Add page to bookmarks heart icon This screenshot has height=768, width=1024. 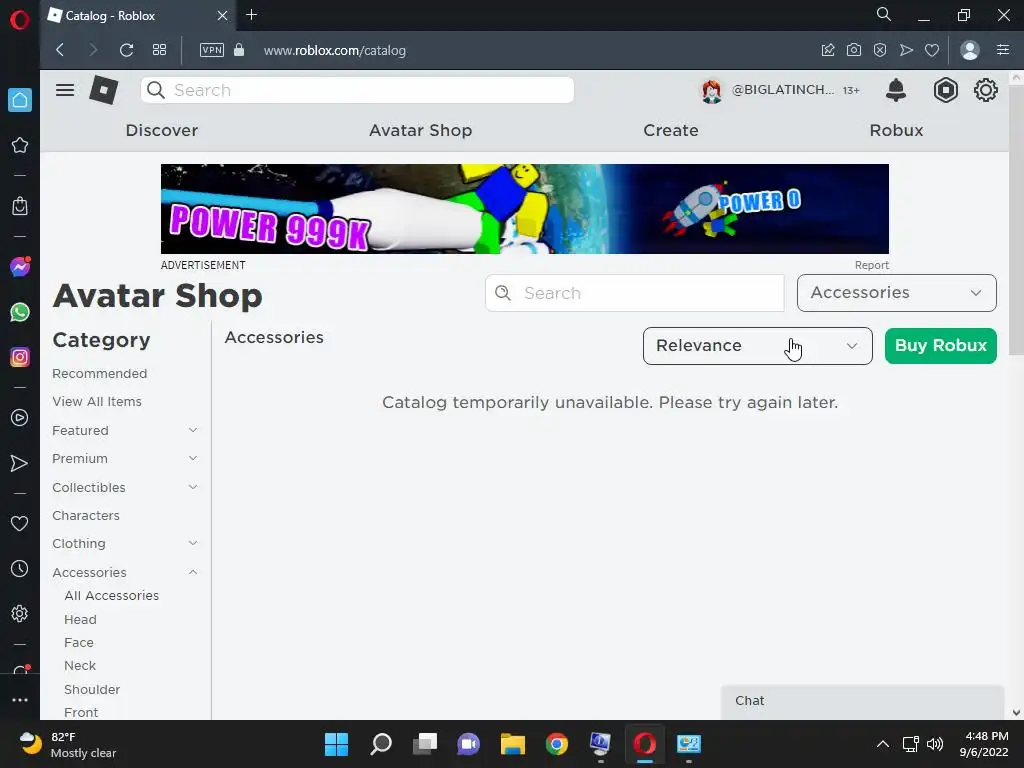point(932,50)
